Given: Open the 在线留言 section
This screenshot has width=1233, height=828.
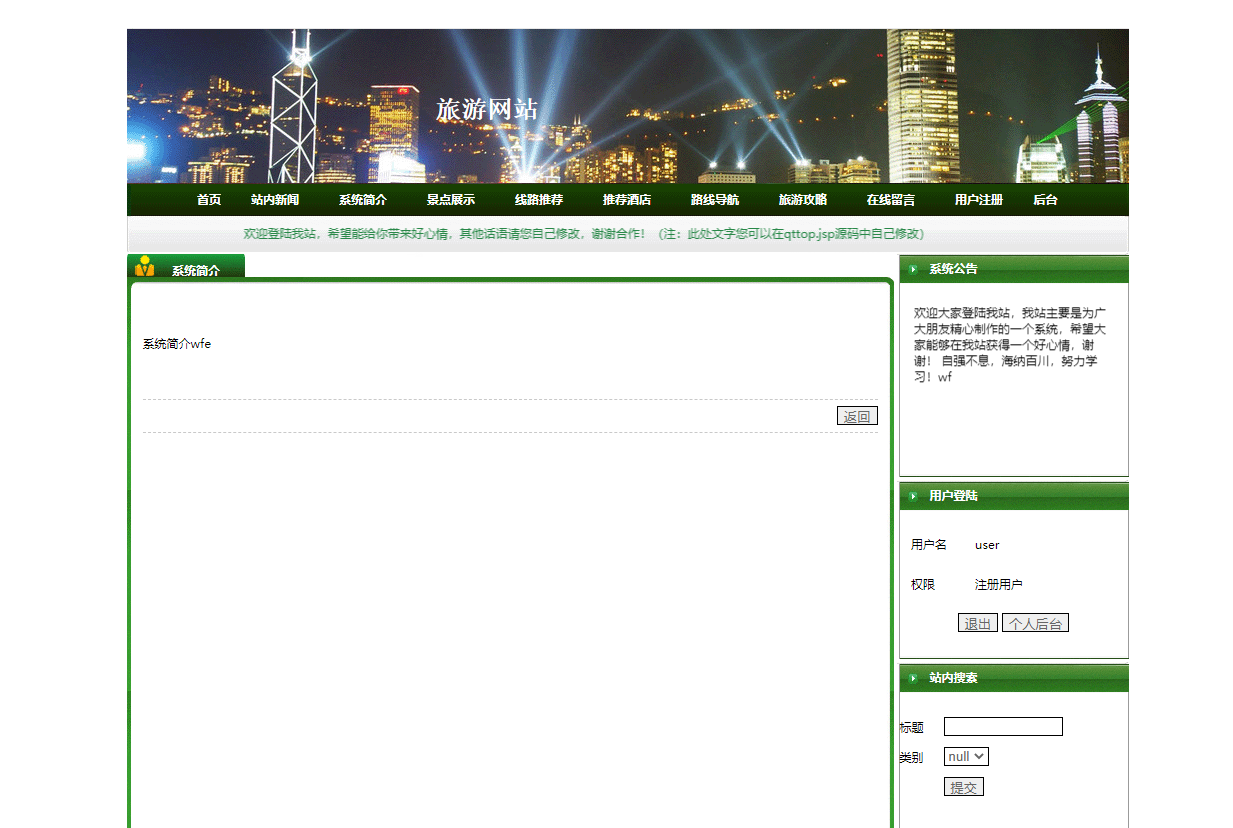Looking at the screenshot, I should tap(890, 199).
